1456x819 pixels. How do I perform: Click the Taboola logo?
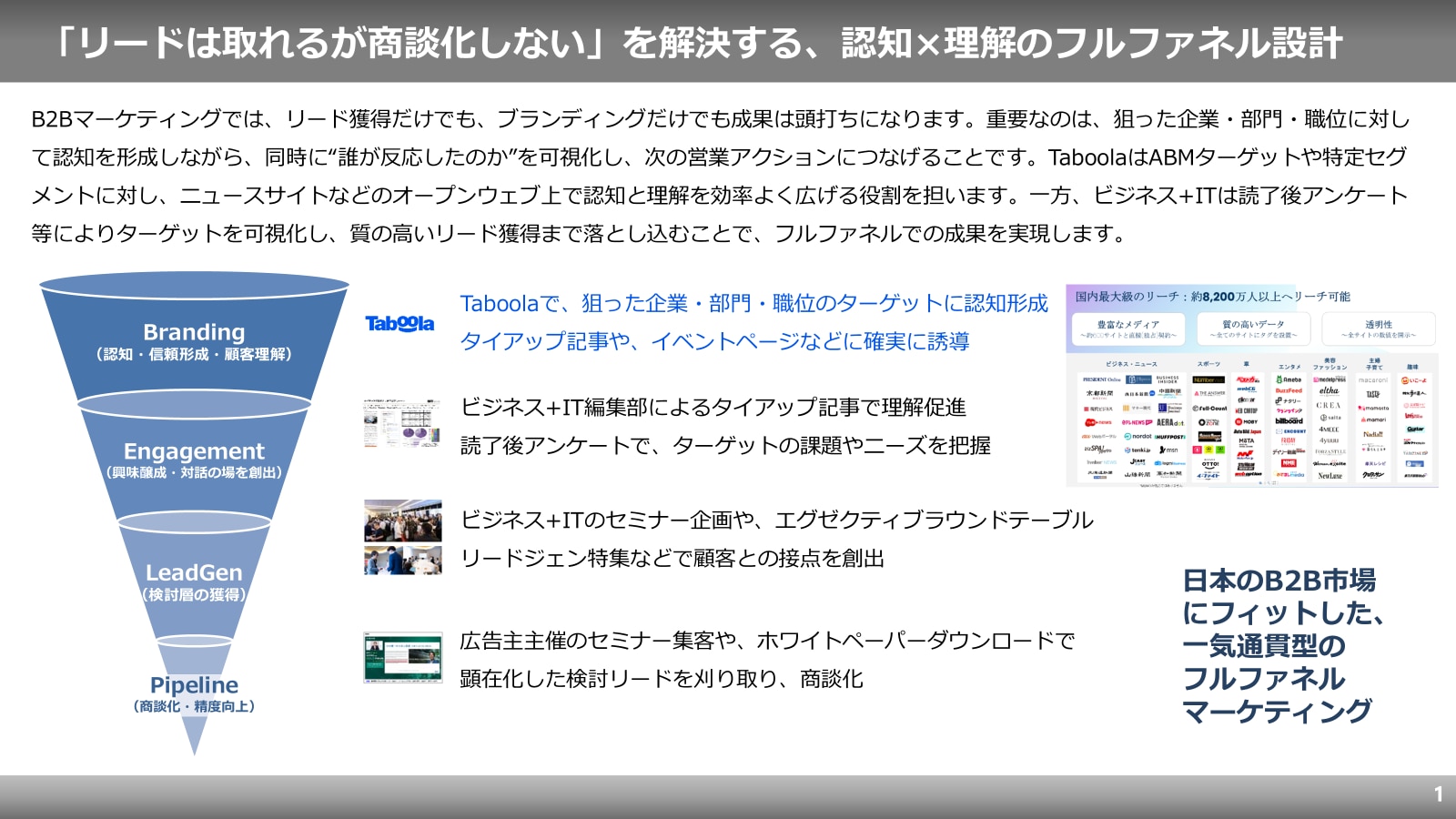[399, 323]
